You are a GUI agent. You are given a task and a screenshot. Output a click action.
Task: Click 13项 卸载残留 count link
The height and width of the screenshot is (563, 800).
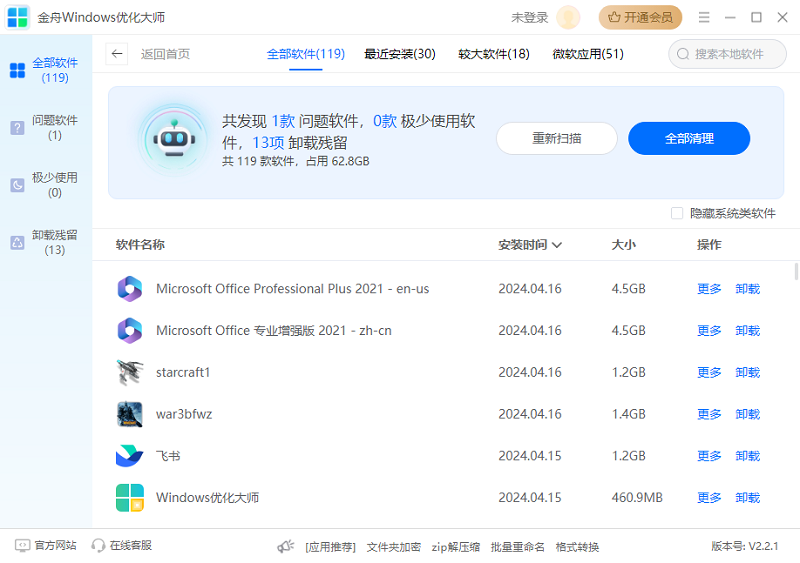pos(268,143)
